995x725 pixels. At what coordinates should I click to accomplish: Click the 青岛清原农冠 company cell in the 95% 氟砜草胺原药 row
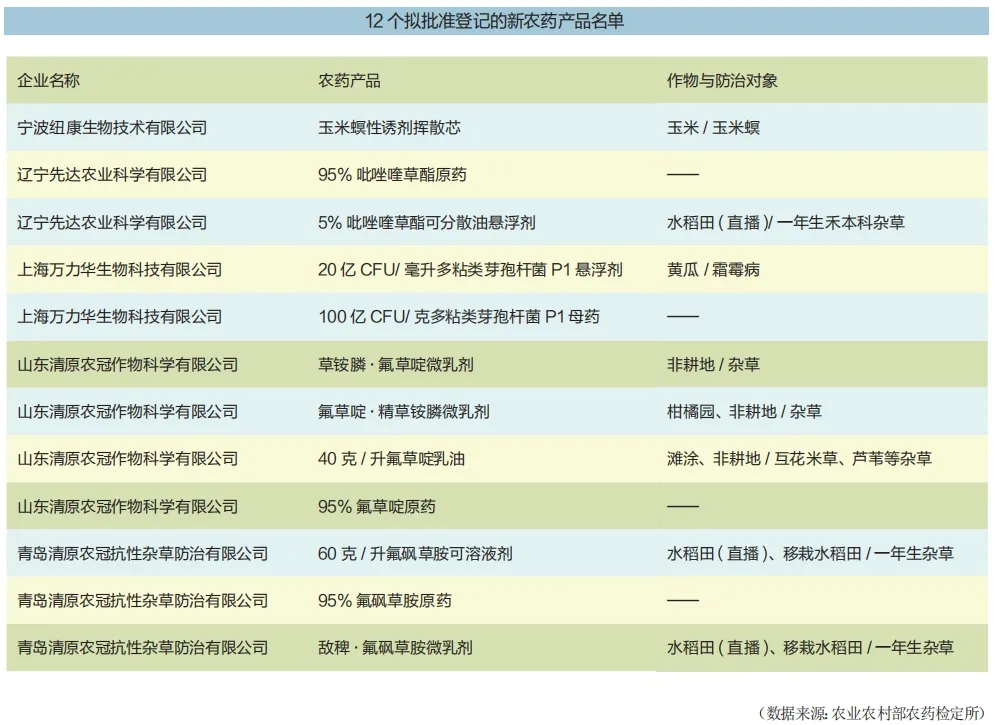143,601
